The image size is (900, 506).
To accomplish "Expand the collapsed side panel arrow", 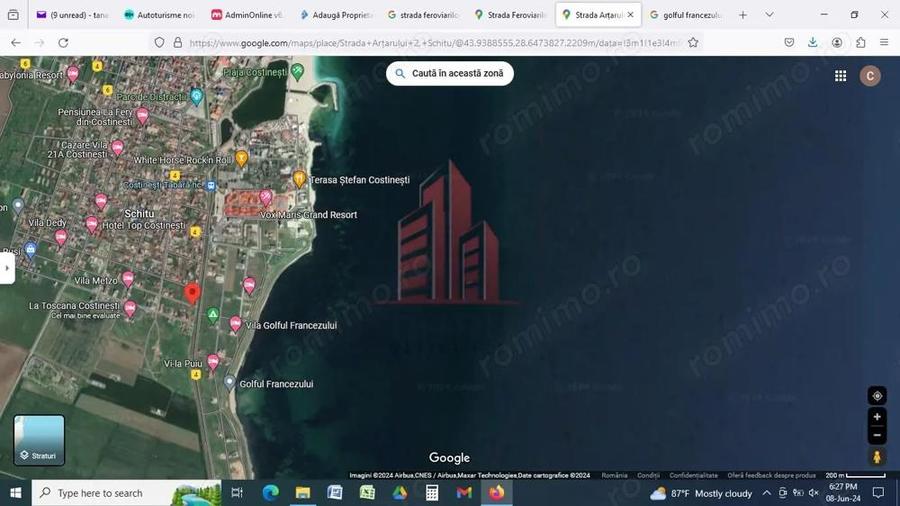I will pos(7,268).
